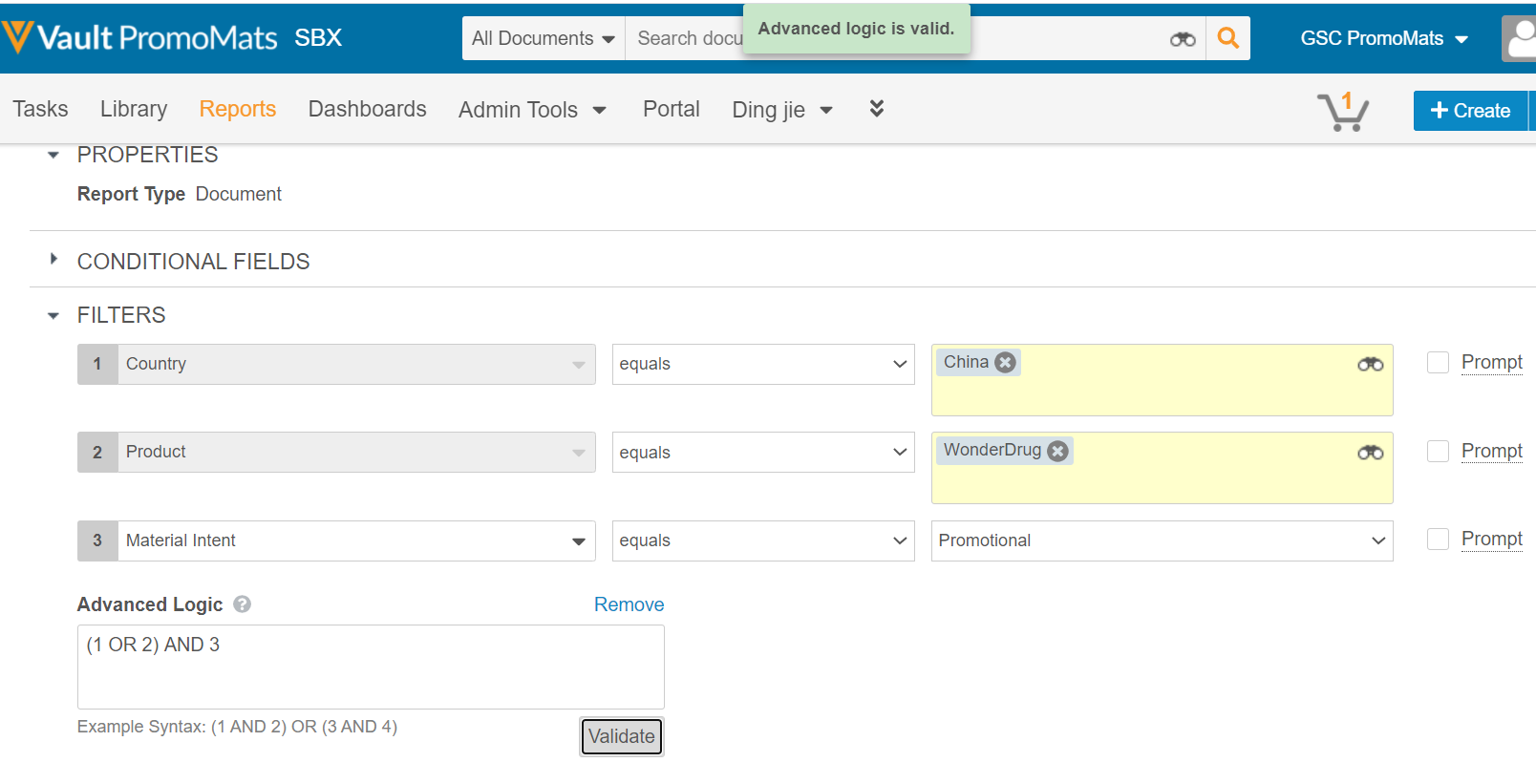Remove the China filter value
The image size is (1536, 784).
point(1005,363)
